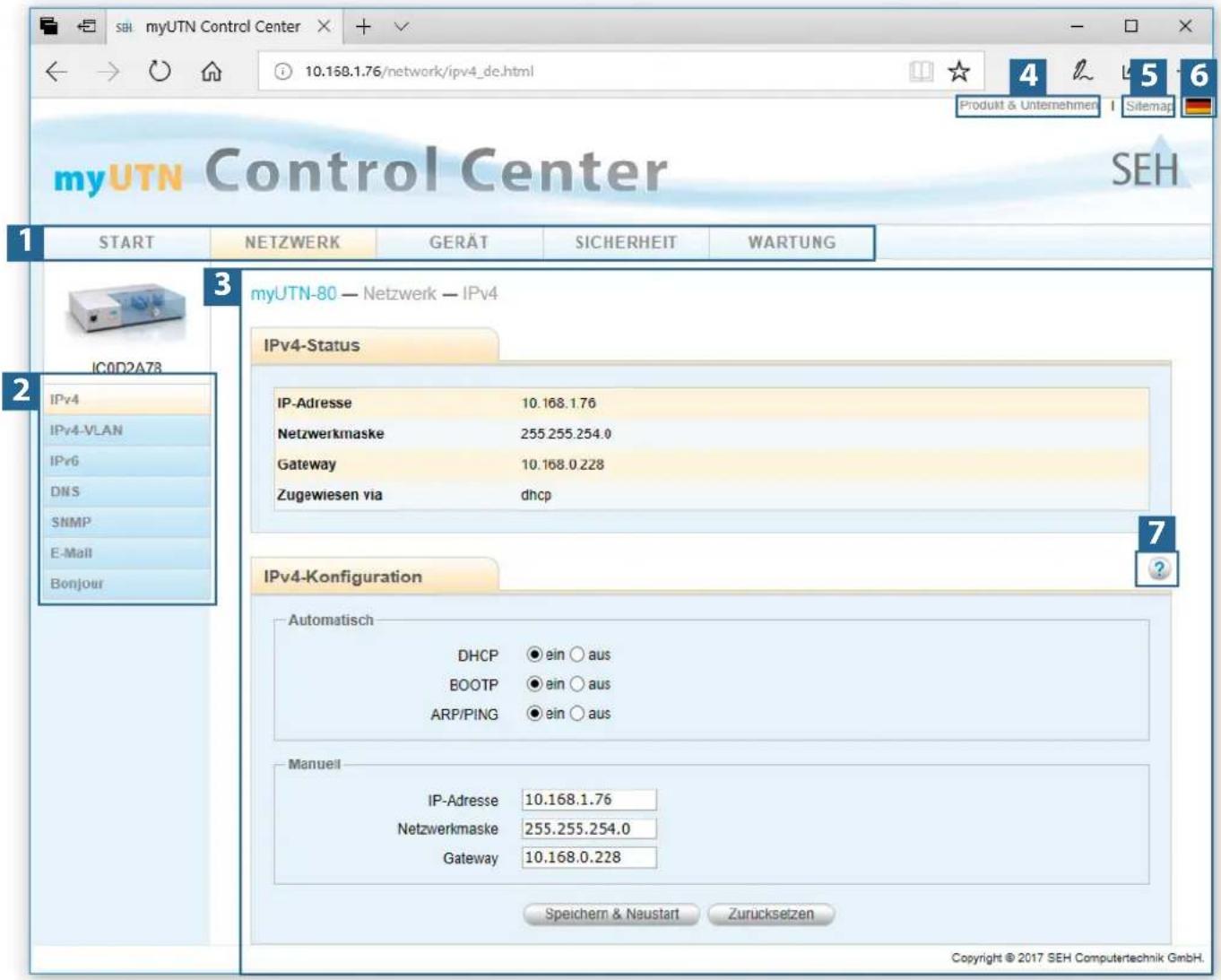Screen dimensions: 1221x980
Task: Set ARP/PING to ein
Action: (x=534, y=714)
